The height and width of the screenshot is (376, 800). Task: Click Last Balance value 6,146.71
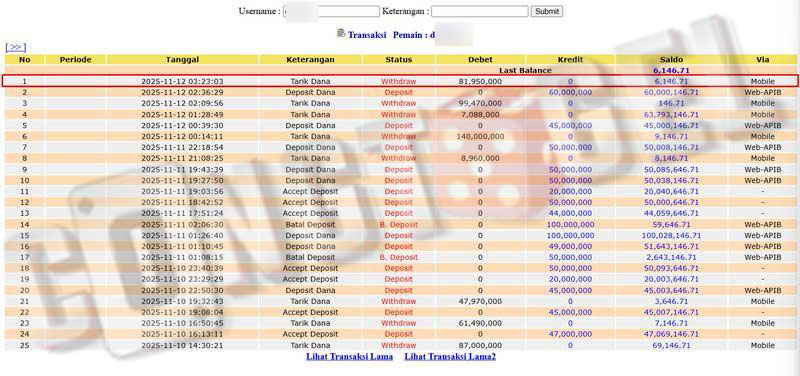point(670,70)
